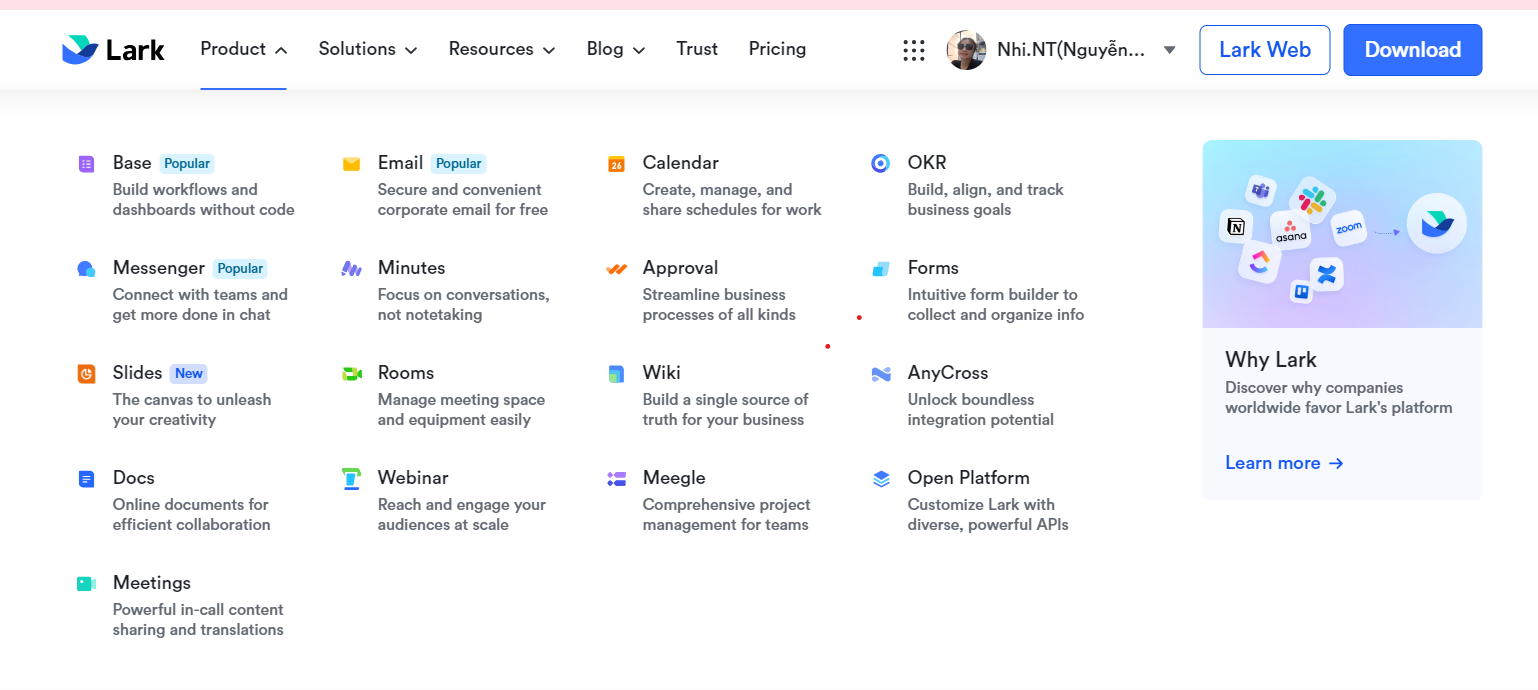Click the Minutes product icon
This screenshot has height=690, width=1538.
(351, 269)
